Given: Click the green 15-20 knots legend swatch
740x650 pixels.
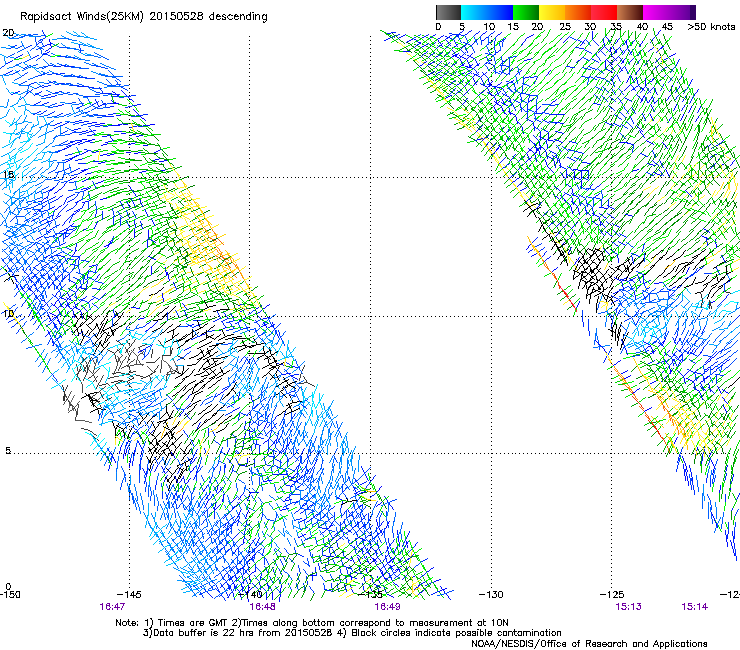Looking at the screenshot, I should 526,12.
